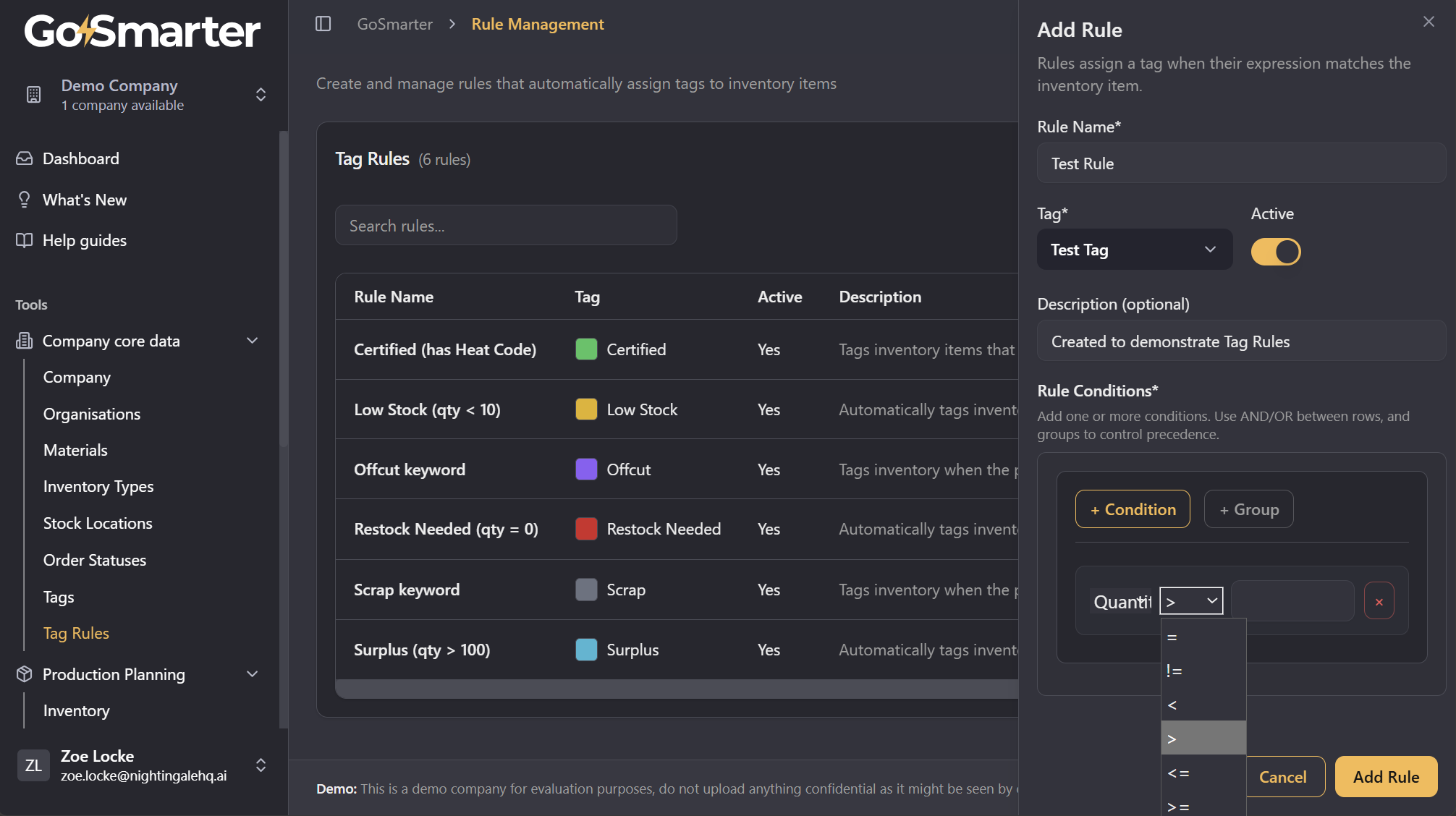
Task: Toggle the sidebar collapse icon
Action: [323, 24]
